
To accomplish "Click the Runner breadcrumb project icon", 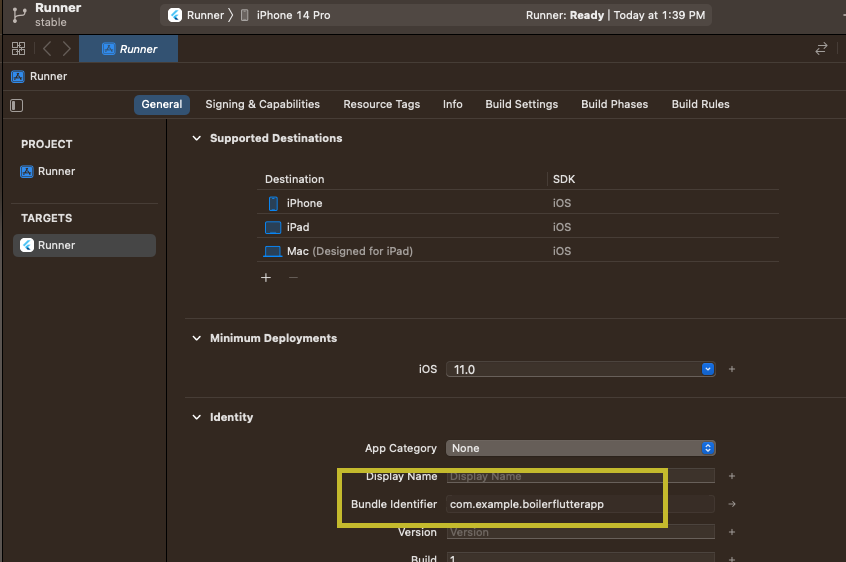I will pos(18,77).
